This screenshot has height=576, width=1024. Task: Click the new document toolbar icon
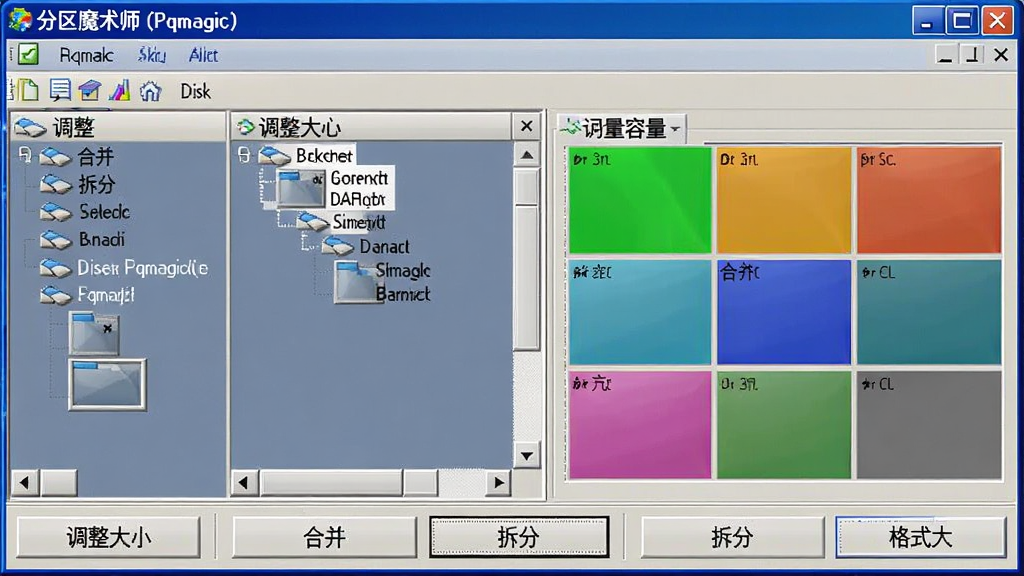pos(27,90)
